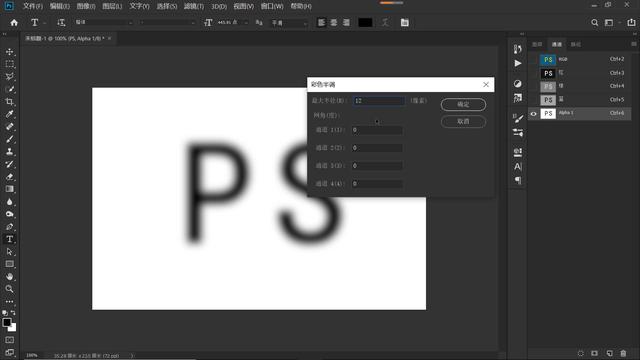The width and height of the screenshot is (640, 360).
Task: Open the 文字 menu
Action: point(139,6)
